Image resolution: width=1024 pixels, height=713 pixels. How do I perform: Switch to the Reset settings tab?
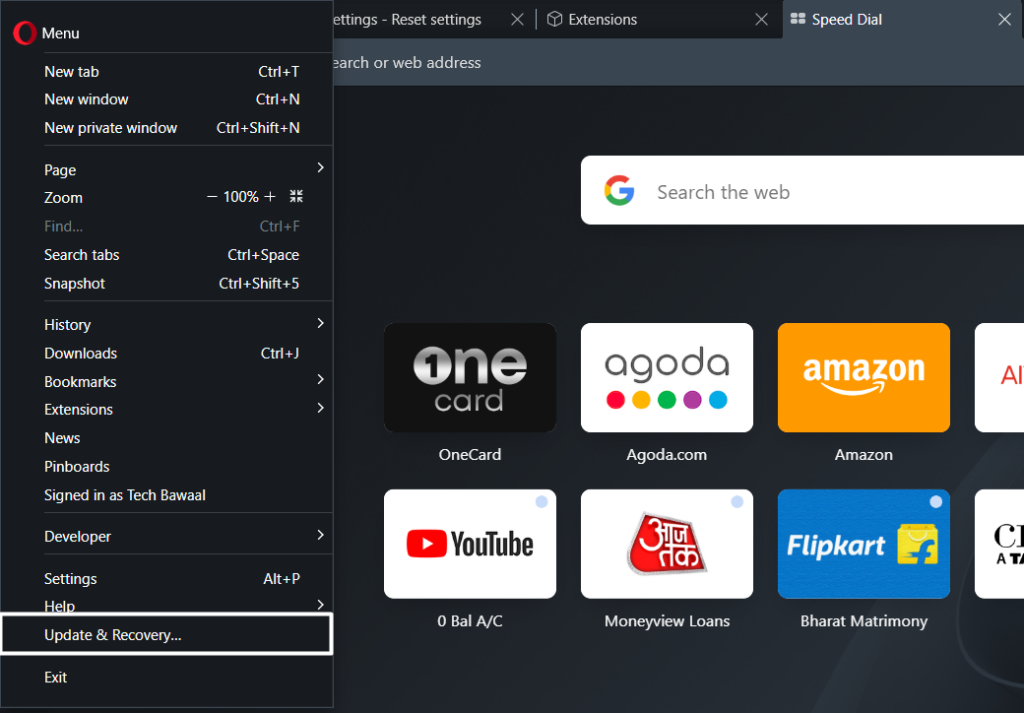pos(431,20)
